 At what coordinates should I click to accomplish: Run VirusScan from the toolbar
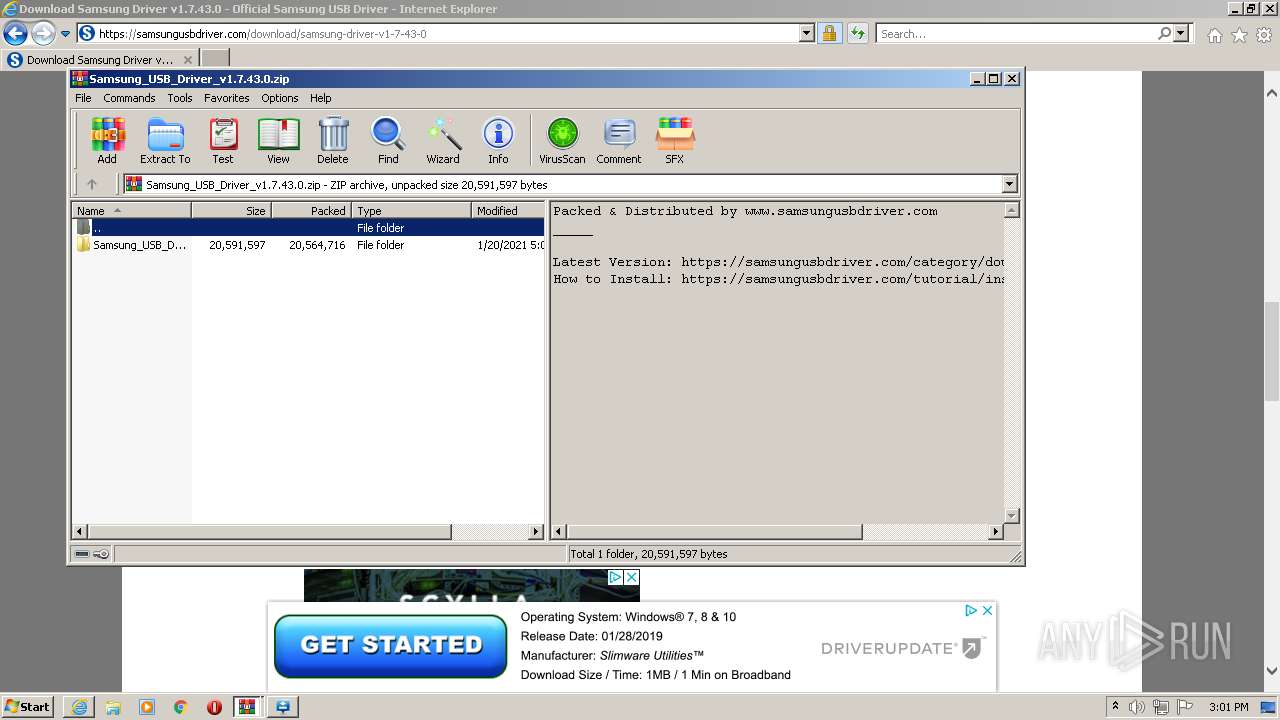tap(562, 141)
